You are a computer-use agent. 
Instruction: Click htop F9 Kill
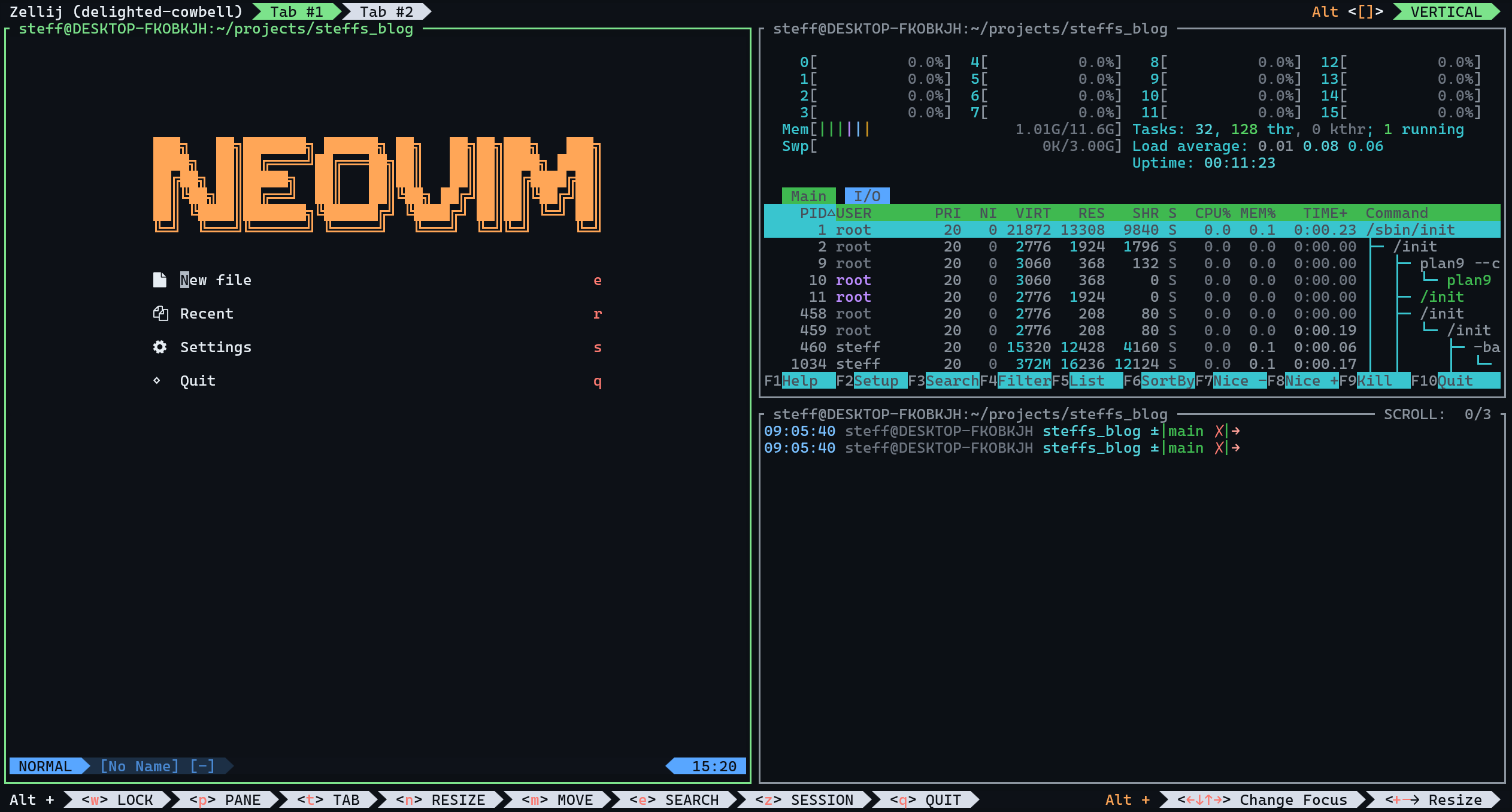[1375, 381]
